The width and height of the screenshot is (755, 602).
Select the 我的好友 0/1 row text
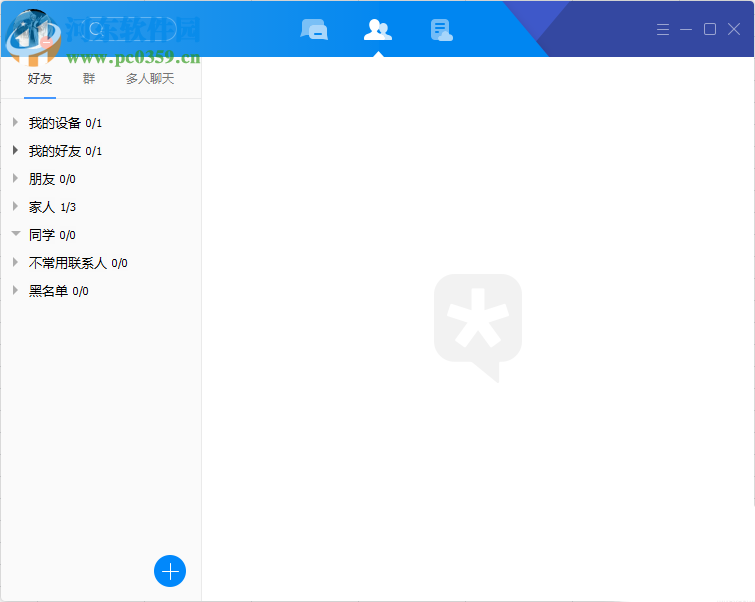[65, 151]
